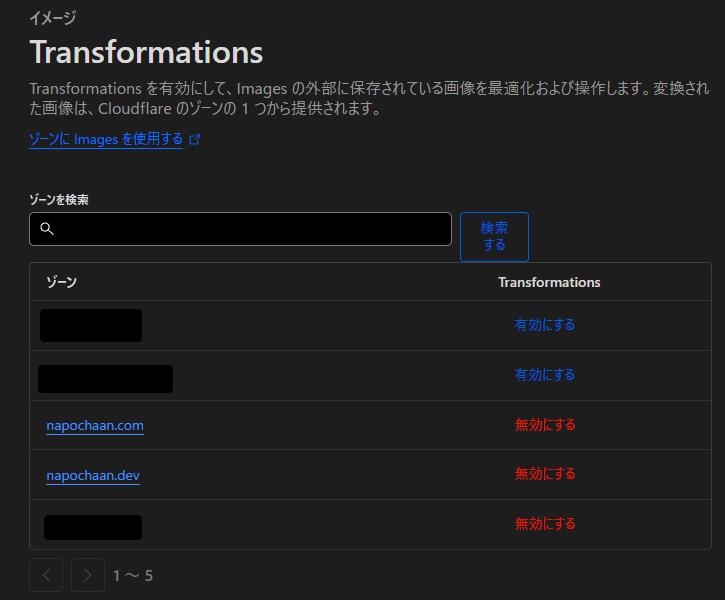725x600 pixels.
Task: Click 無効にする for napochaan.dev
Action: point(545,474)
